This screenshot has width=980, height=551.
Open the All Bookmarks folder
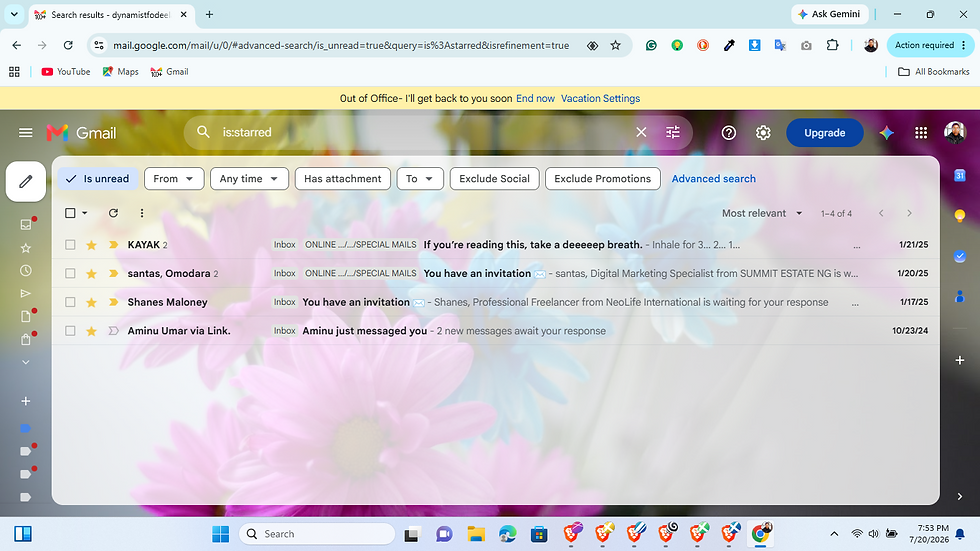click(x=934, y=72)
